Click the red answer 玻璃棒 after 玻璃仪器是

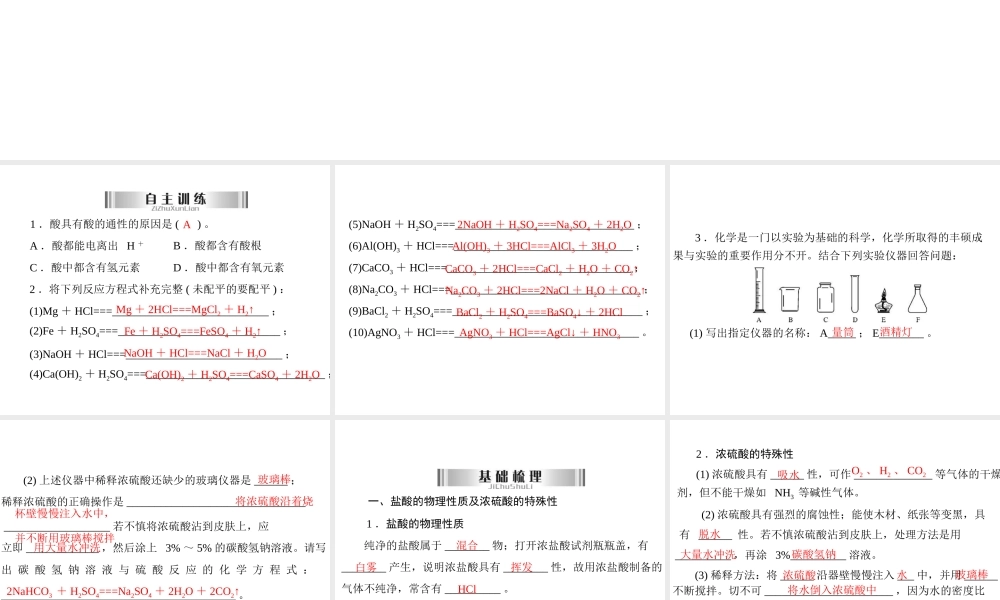pyautogui.click(x=274, y=479)
